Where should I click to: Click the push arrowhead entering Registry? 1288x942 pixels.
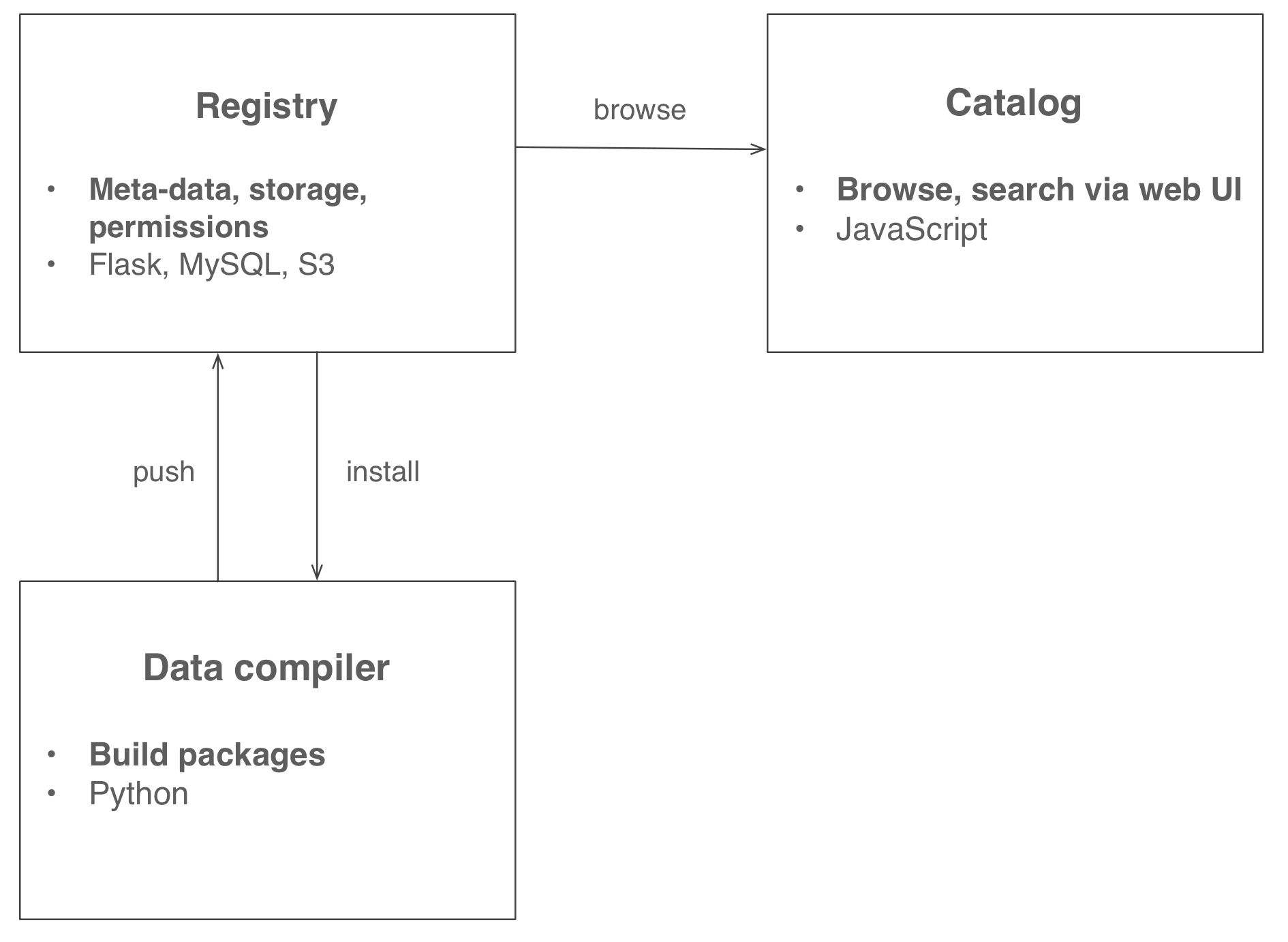218,361
